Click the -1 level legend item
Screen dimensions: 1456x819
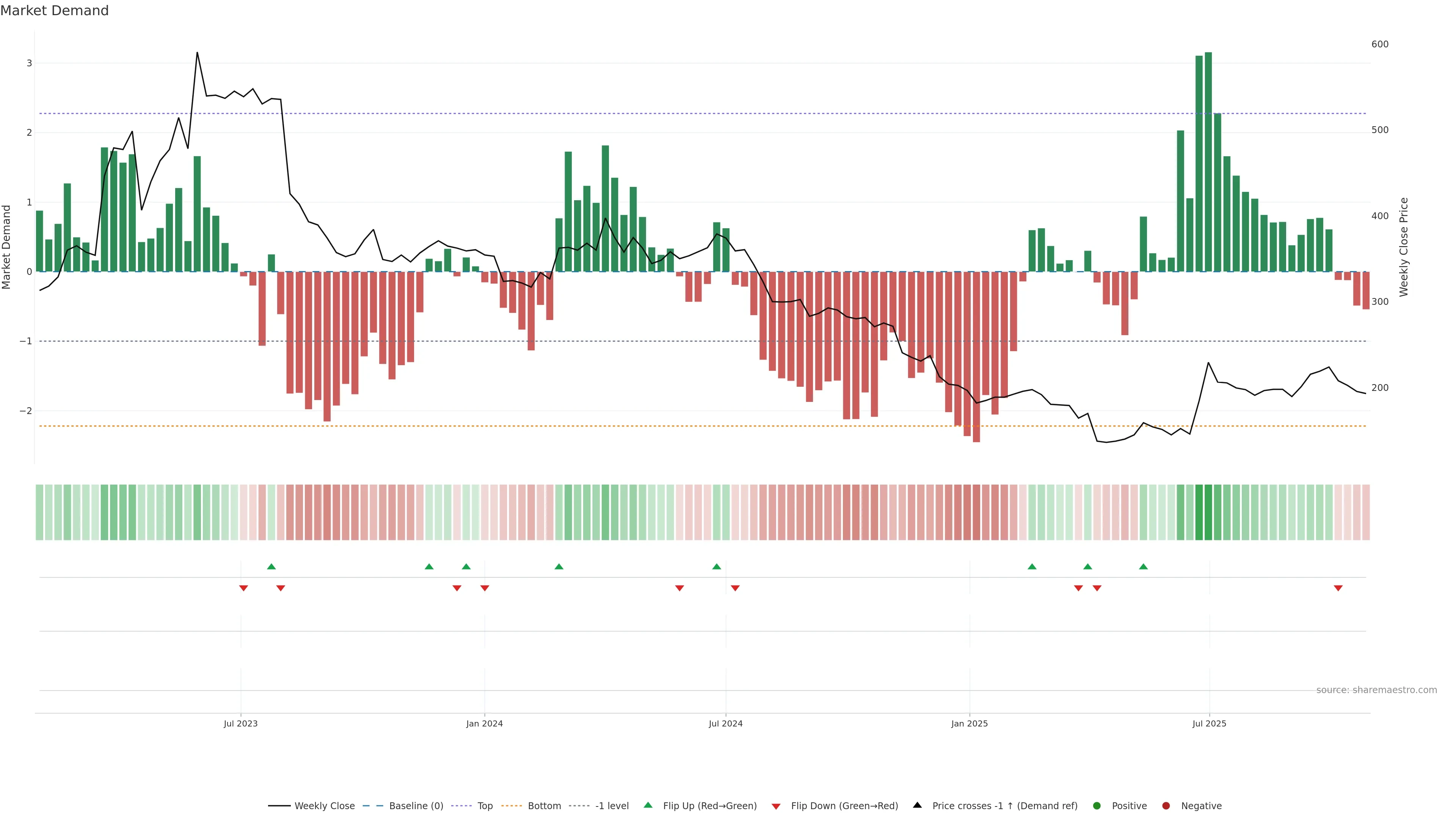612,806
